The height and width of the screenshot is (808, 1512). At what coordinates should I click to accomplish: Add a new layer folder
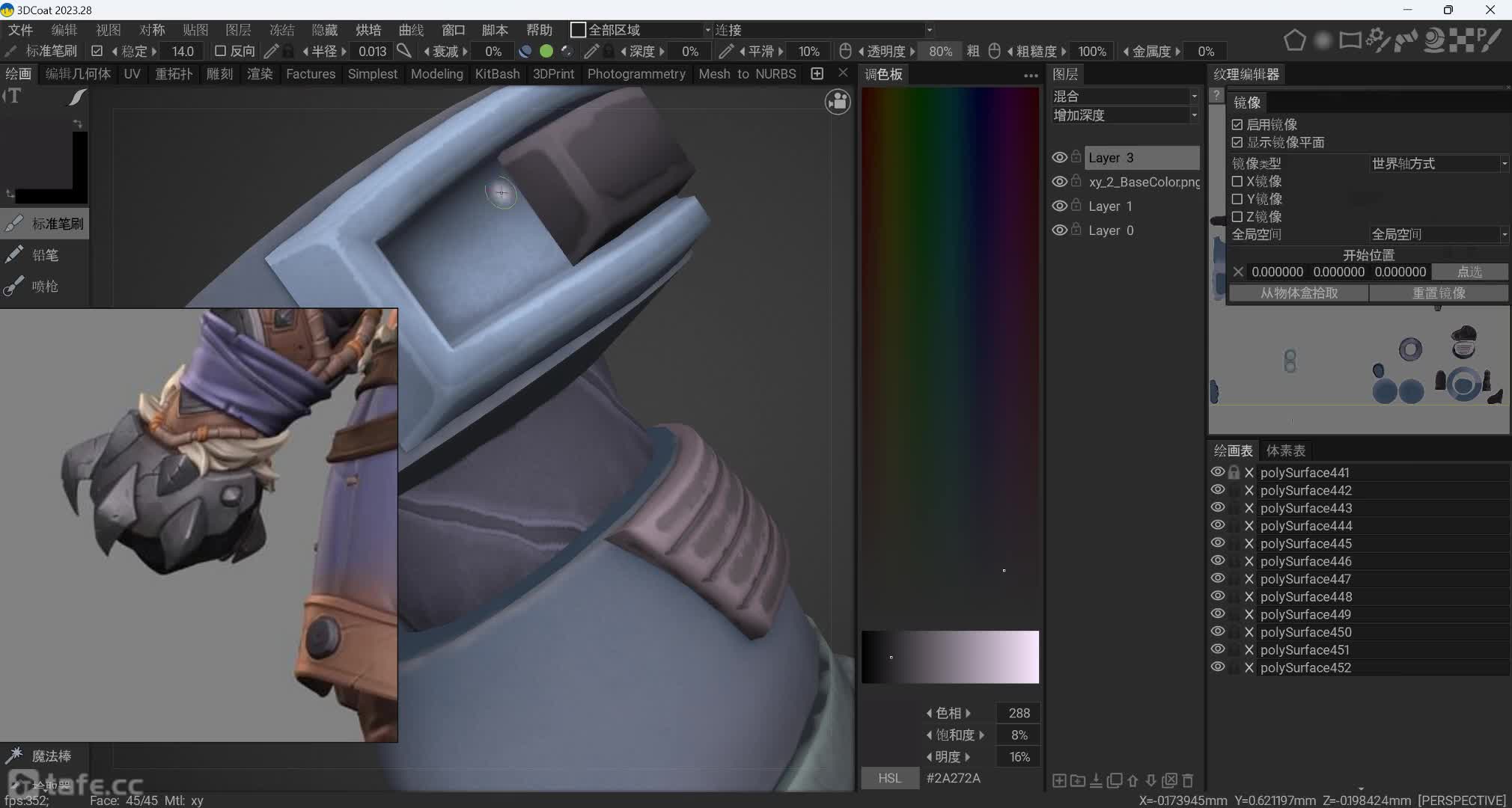point(1078,781)
